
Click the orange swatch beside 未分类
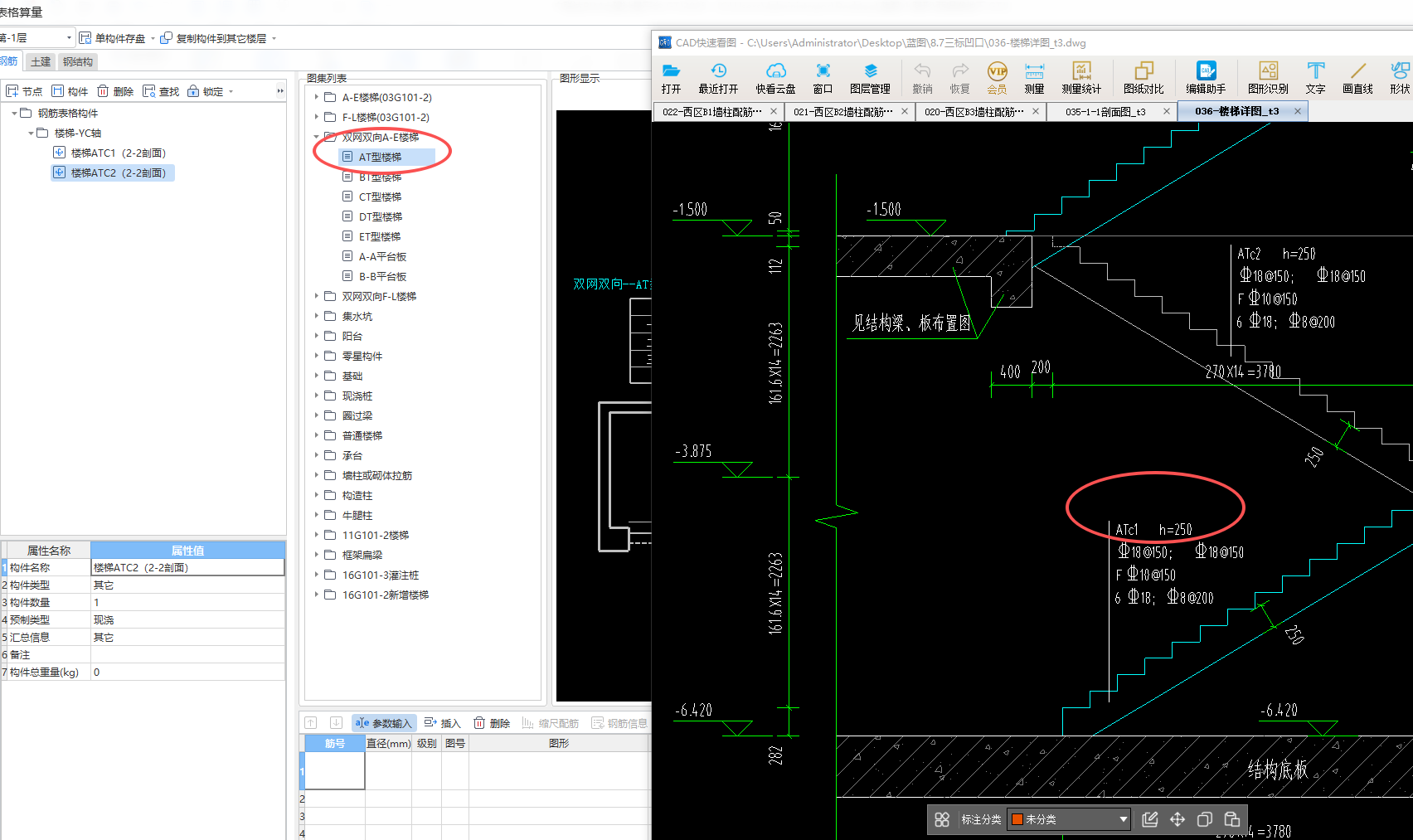[1017, 819]
